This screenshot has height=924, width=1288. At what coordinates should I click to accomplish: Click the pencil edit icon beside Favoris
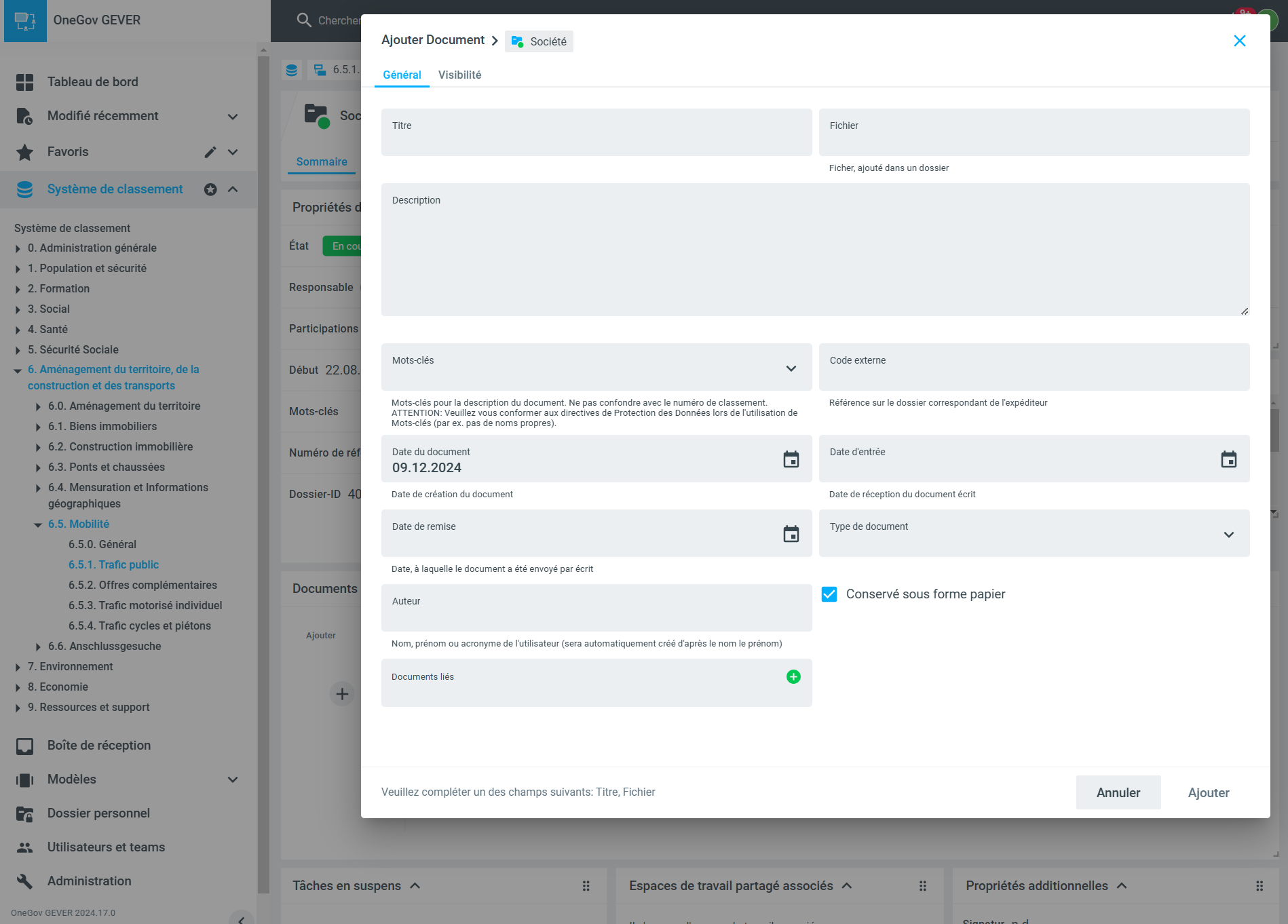coord(210,152)
